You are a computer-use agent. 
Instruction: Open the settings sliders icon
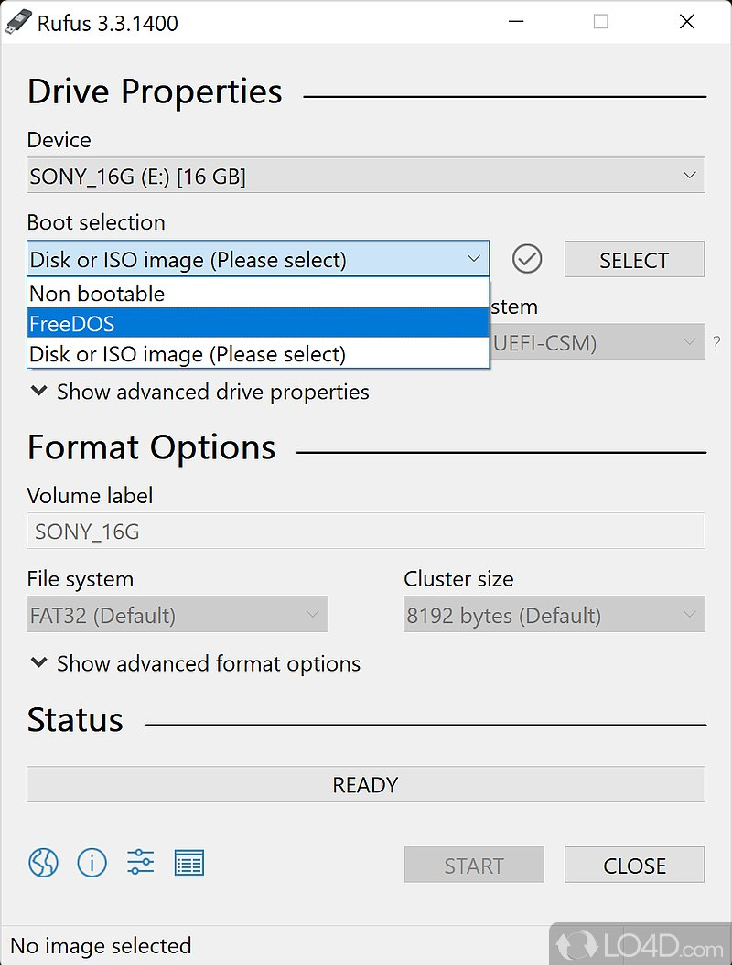(140, 862)
